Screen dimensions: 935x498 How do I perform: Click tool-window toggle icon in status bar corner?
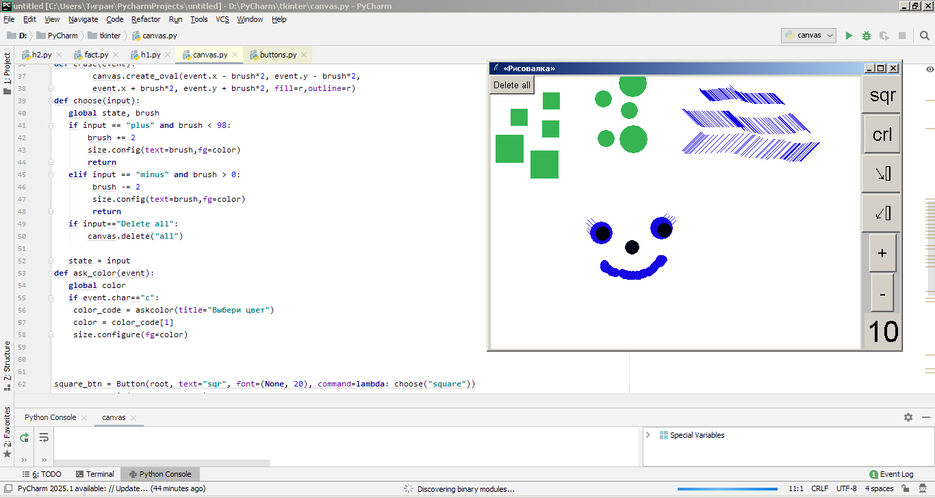8,488
